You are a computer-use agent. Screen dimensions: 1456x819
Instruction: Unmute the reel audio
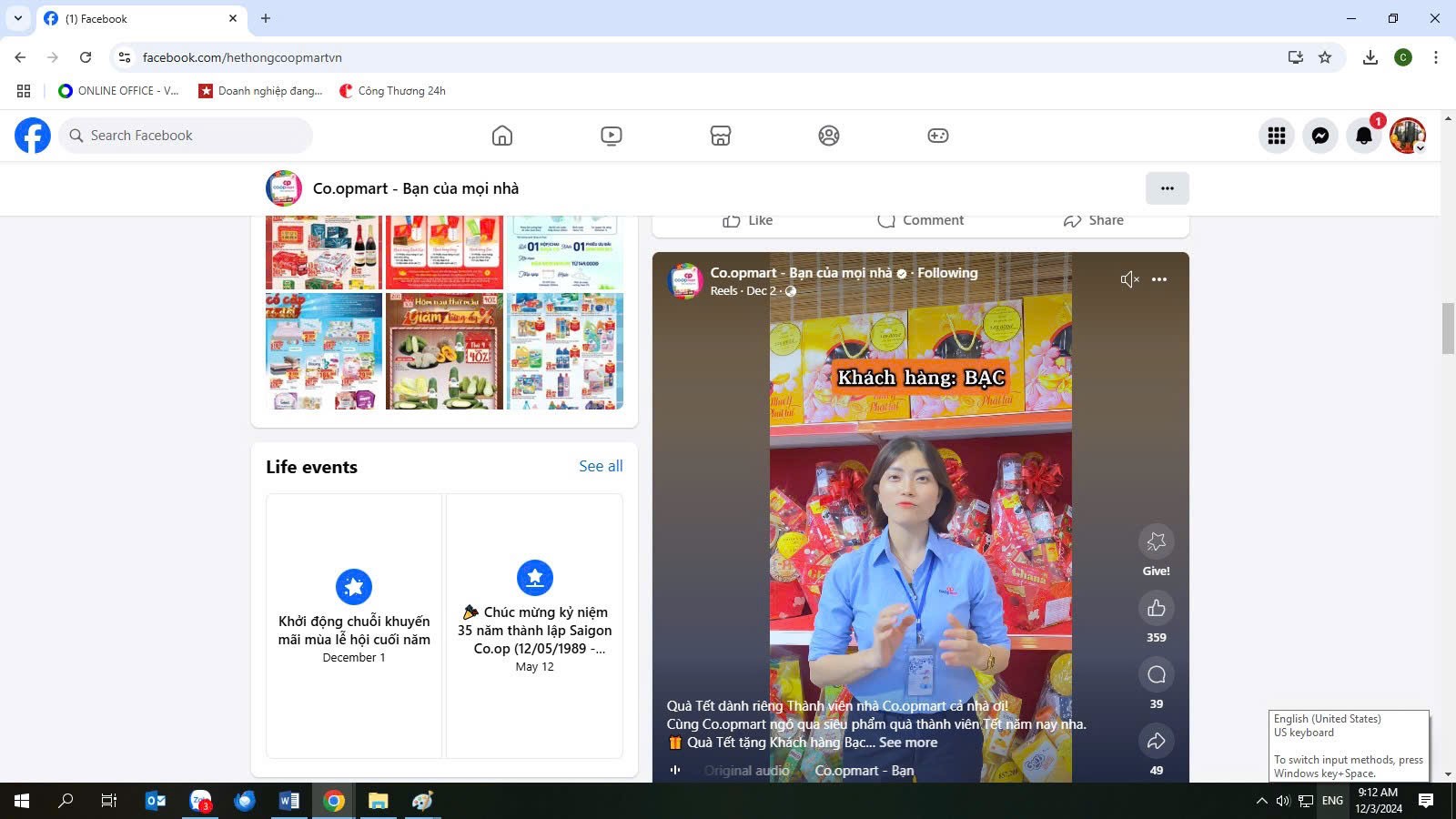[x=1129, y=279]
